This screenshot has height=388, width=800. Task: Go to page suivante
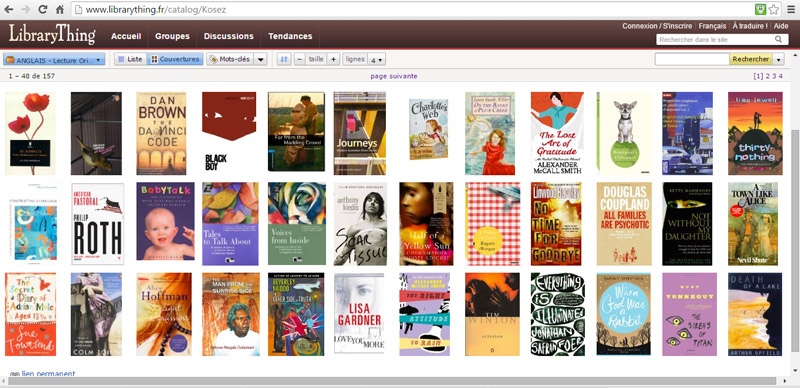(x=394, y=76)
